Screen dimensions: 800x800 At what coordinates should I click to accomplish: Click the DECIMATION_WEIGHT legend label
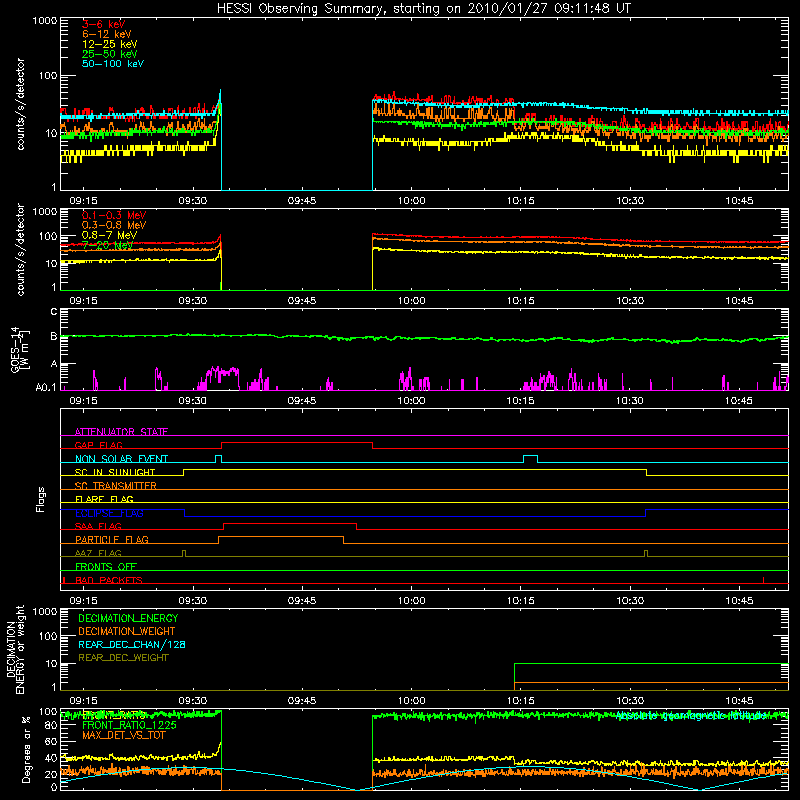pos(127,631)
